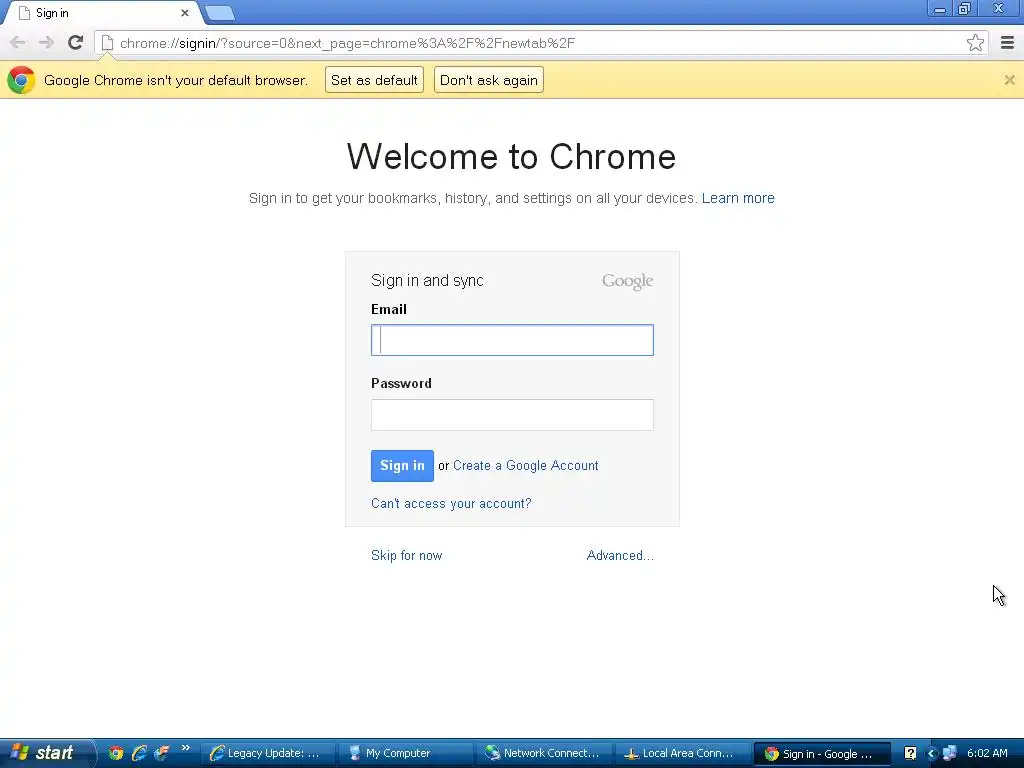Close the Chrome window

[999, 9]
